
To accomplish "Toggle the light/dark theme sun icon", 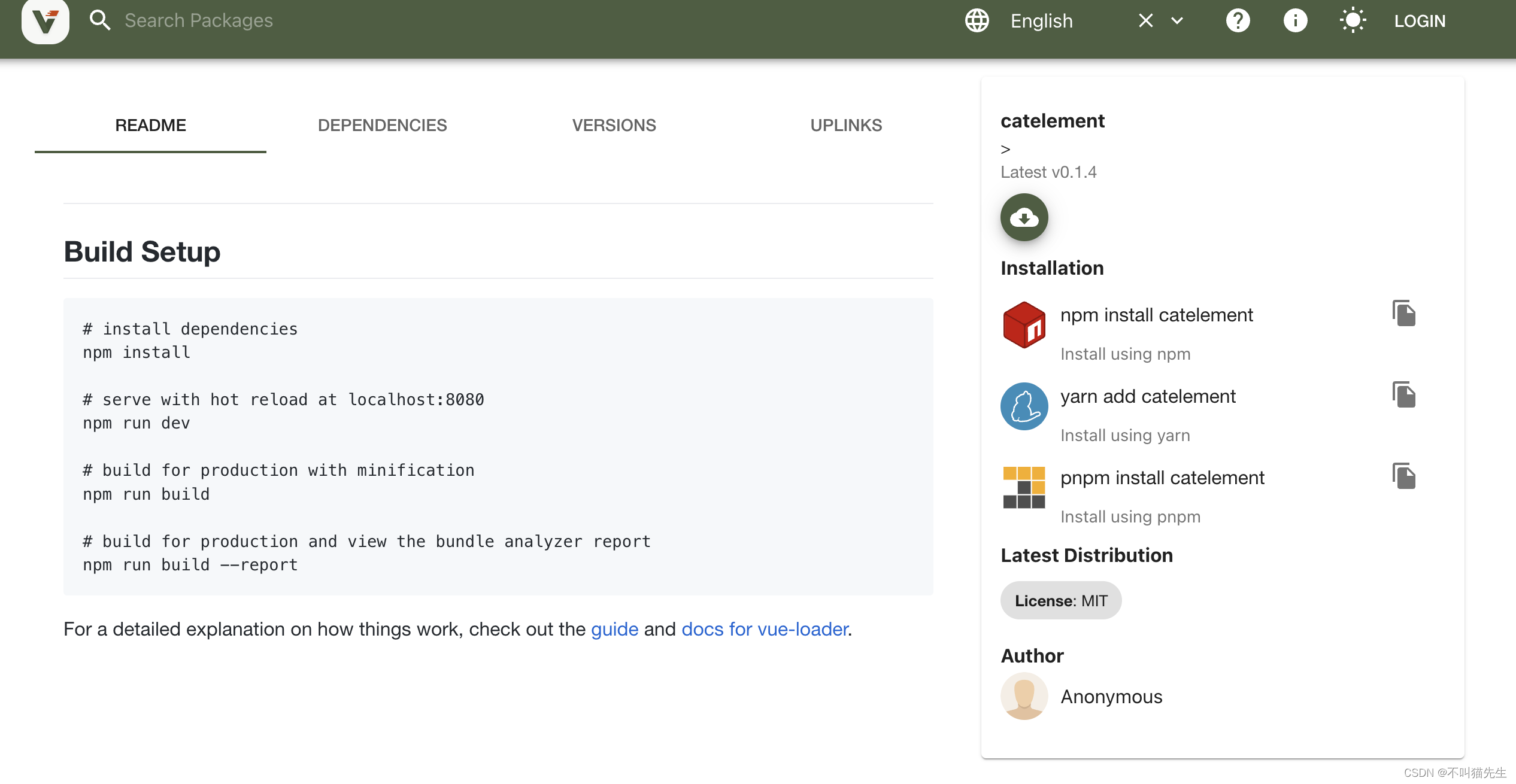I will tap(1353, 21).
